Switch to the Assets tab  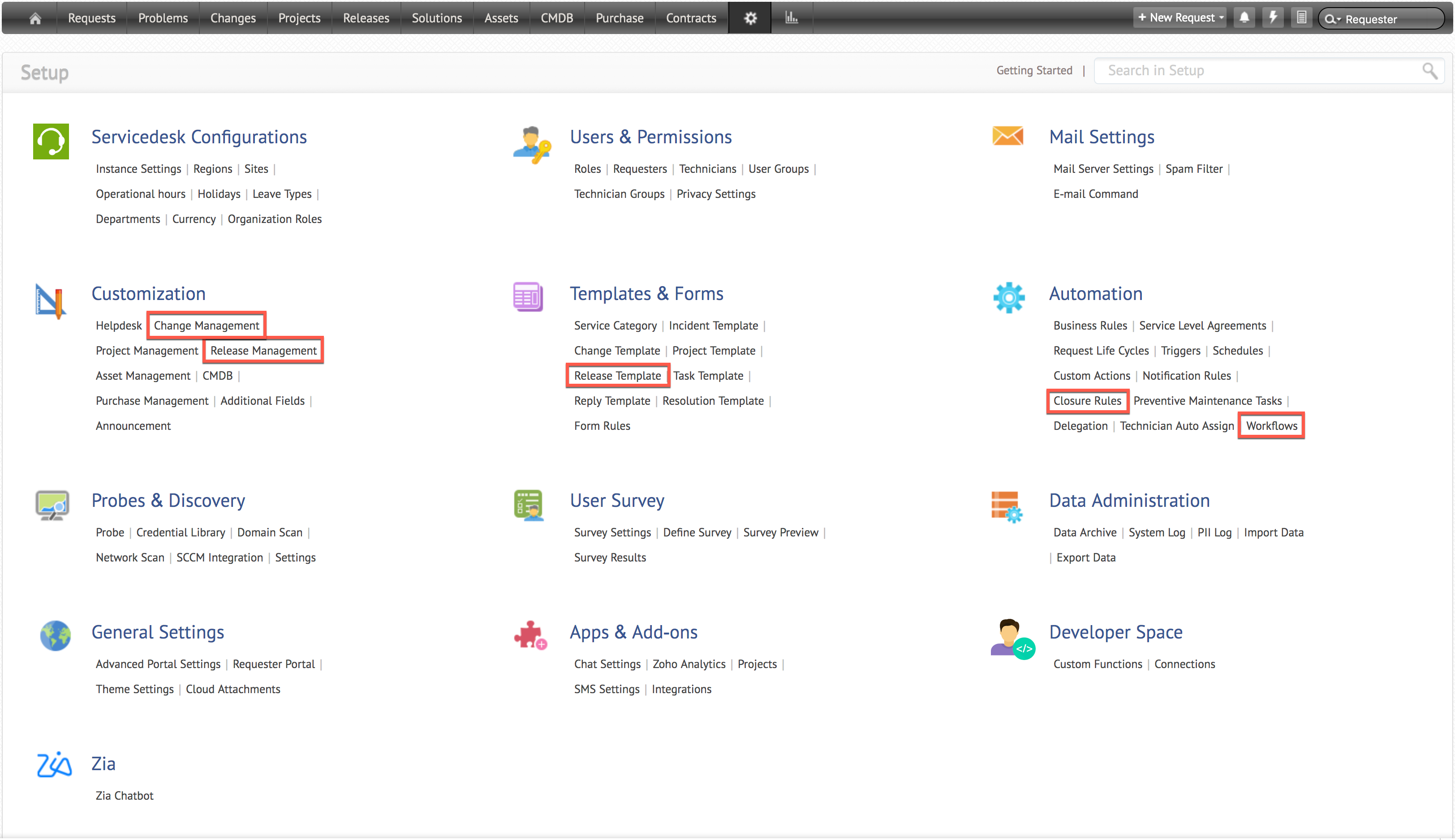click(500, 18)
